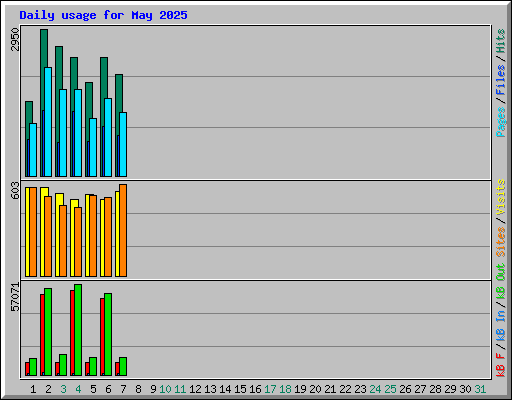
Task: Click day 7 on the x-axis
Action: pos(123,389)
